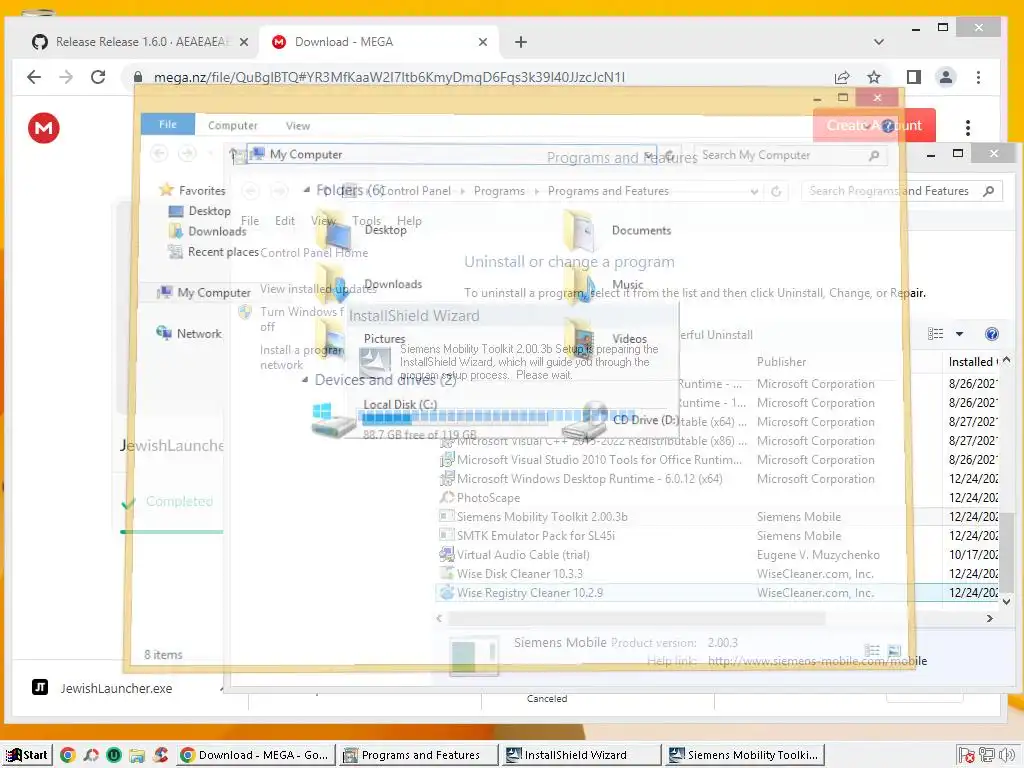
Task: Open the View ribbon tab in My Computer
Action: point(298,125)
